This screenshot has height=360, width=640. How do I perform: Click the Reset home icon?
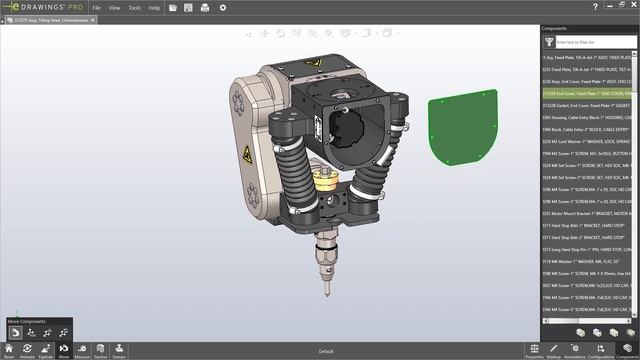(9, 351)
